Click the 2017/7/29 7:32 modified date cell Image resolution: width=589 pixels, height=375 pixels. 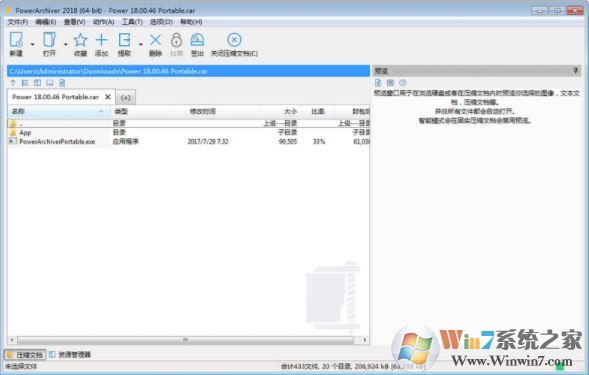[208, 142]
